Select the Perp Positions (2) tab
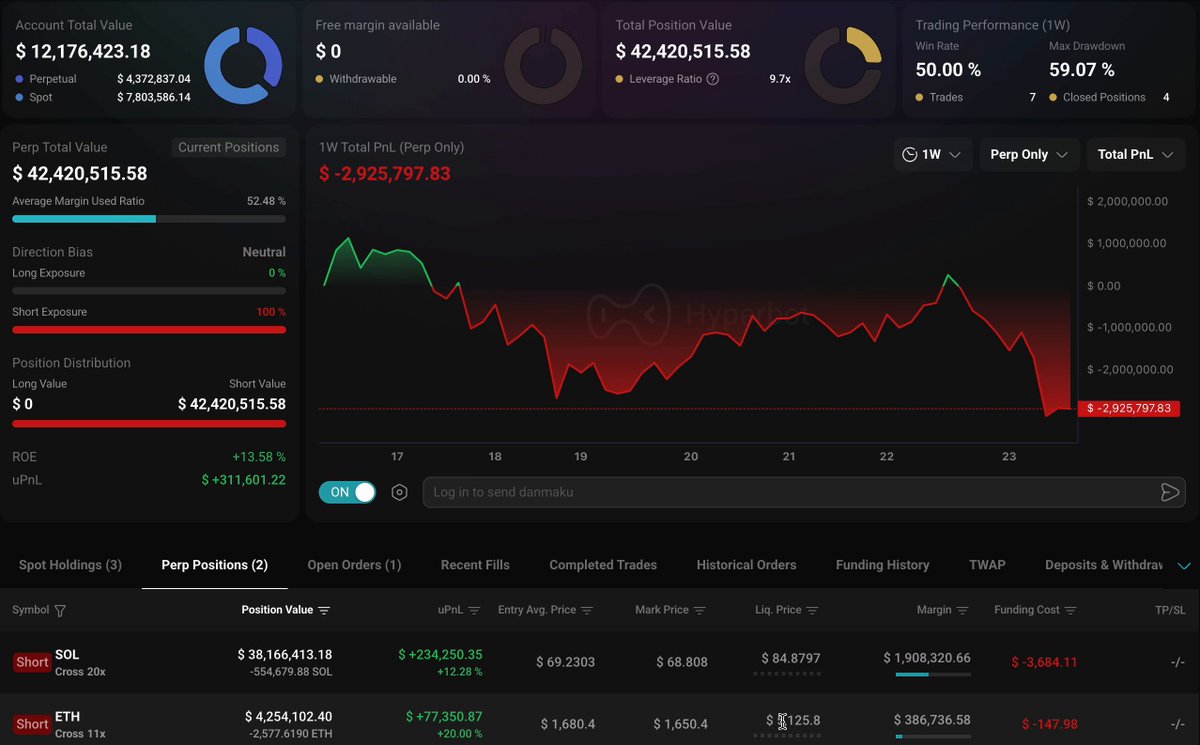1200x745 pixels. 215,565
